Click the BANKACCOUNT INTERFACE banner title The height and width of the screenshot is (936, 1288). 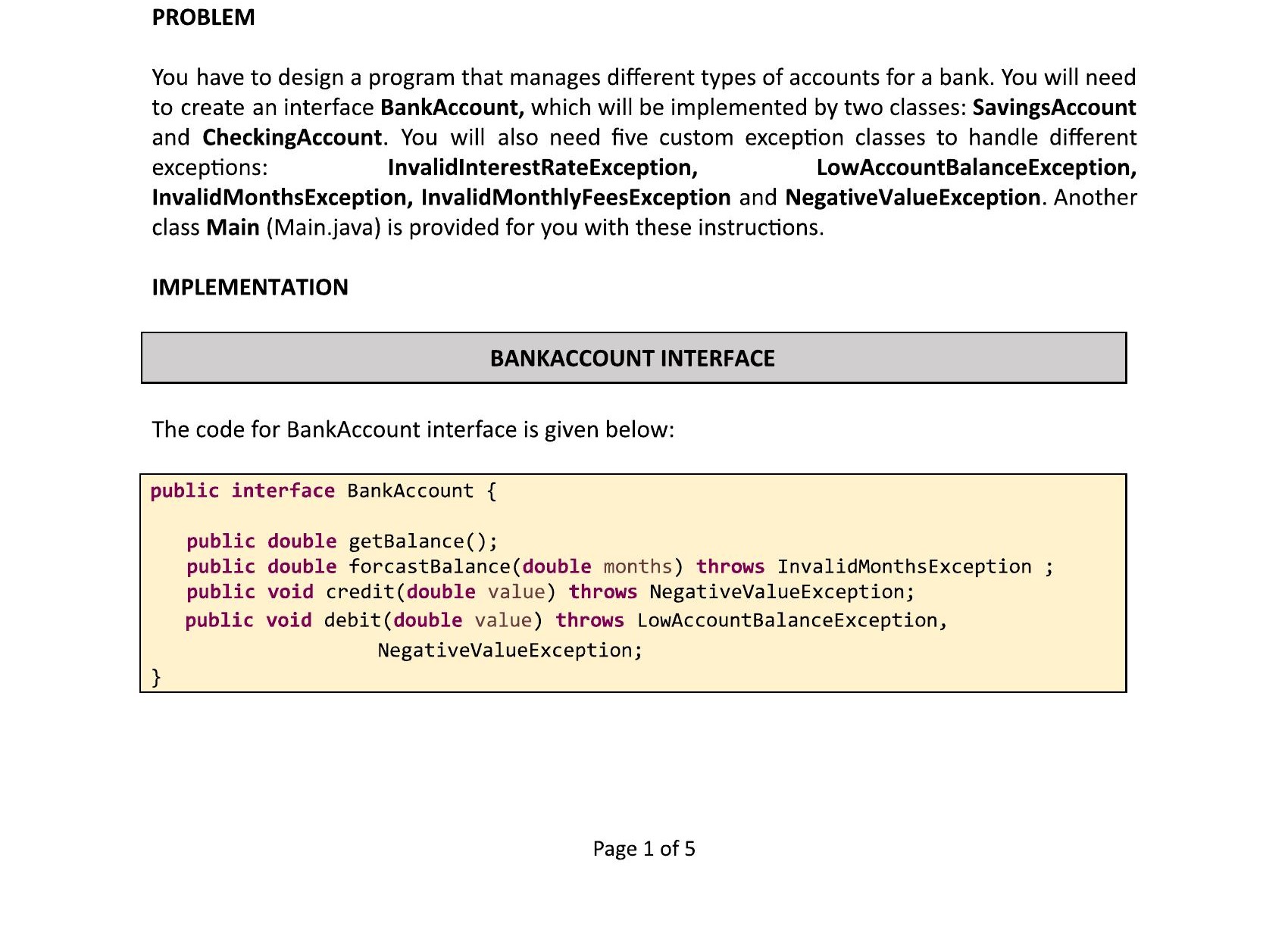coord(633,358)
